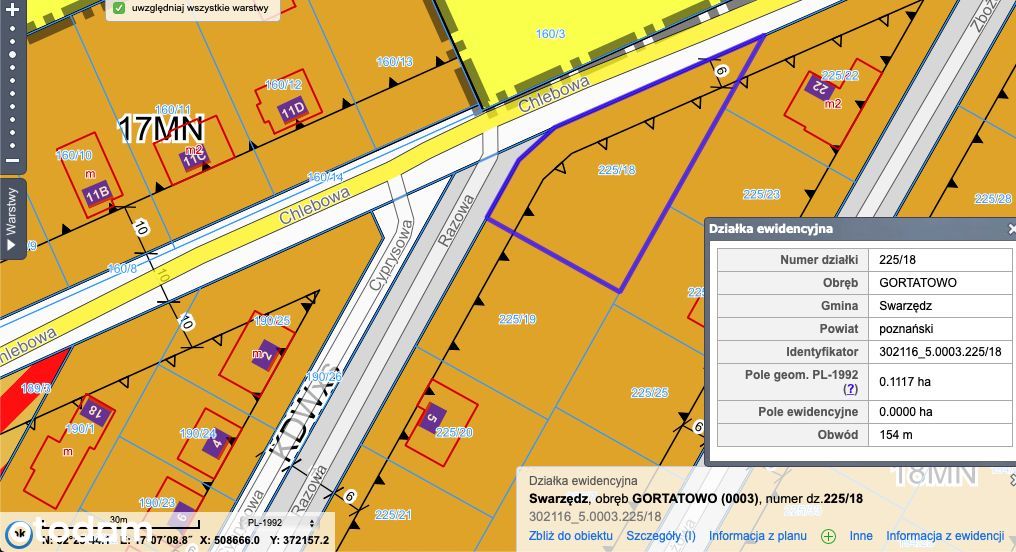The height and width of the screenshot is (552, 1016).
Task: Click parcel label 160/3 in yellow area
Action: pos(550,34)
